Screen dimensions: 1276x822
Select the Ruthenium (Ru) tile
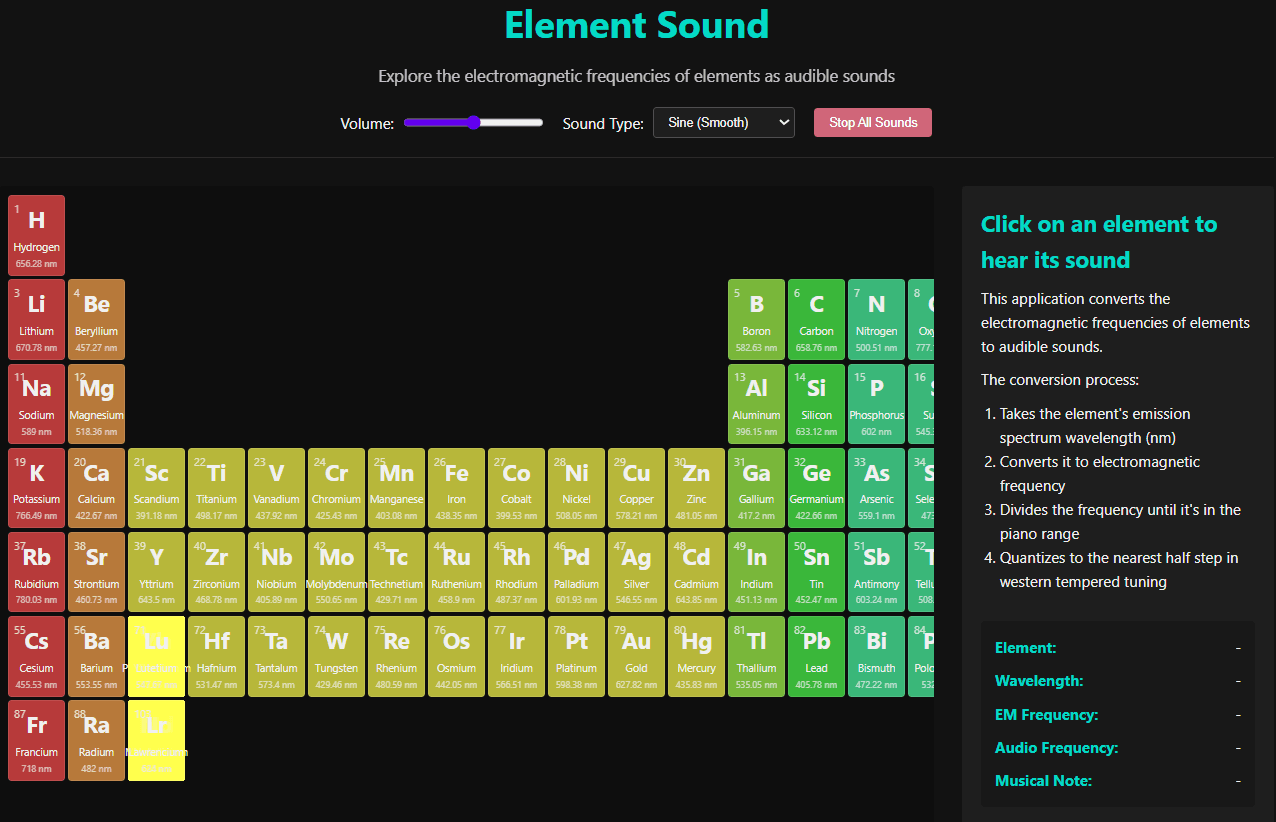[x=456, y=572]
